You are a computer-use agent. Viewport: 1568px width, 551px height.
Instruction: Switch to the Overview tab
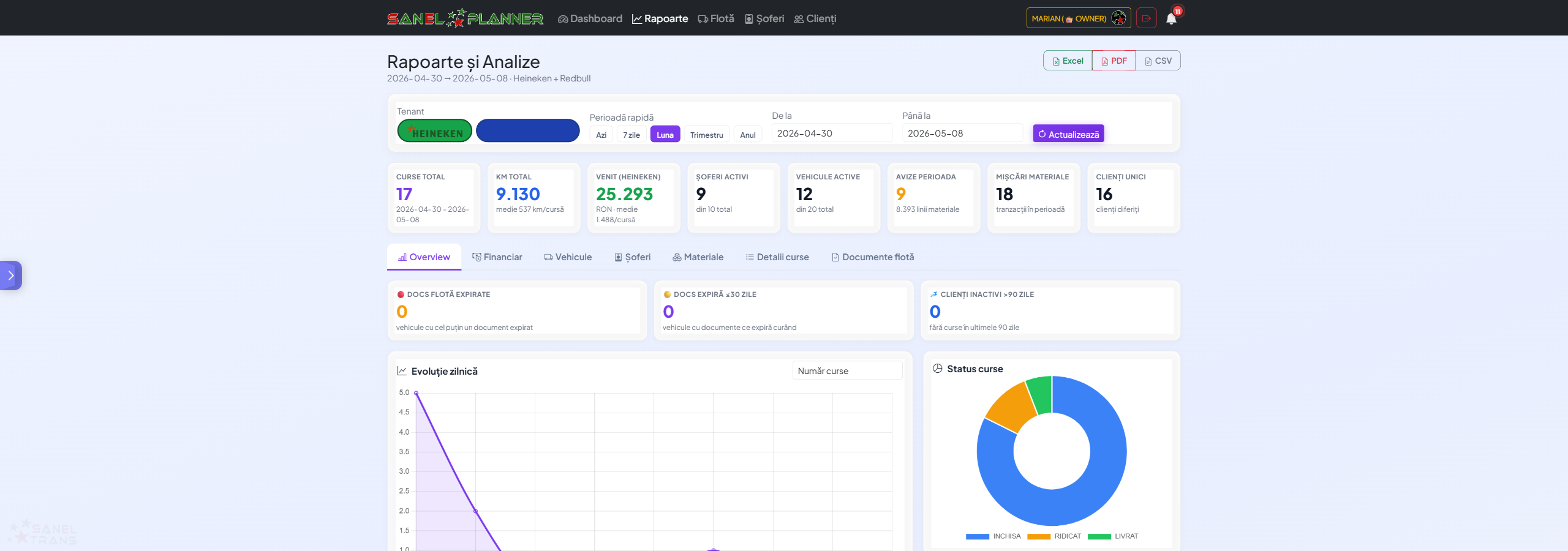coord(424,257)
